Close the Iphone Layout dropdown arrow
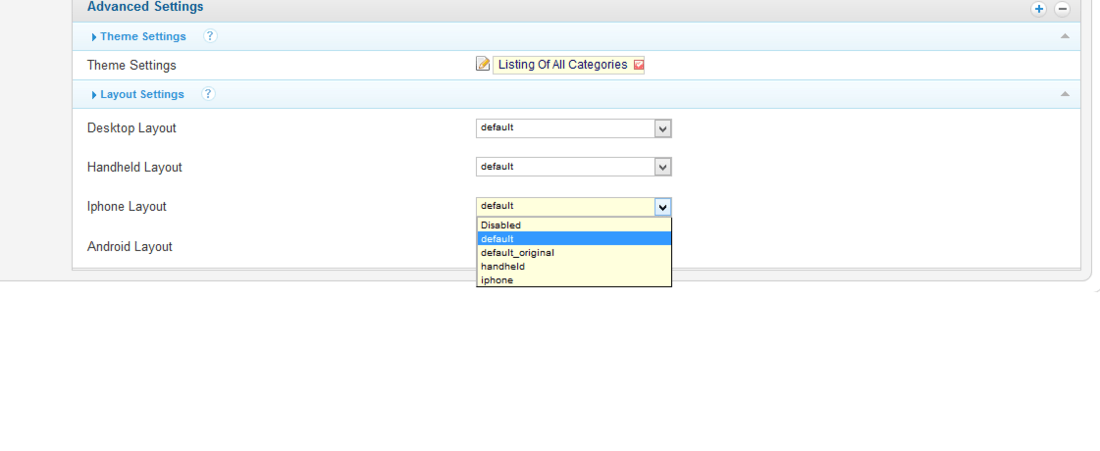Screen dimensions: 1100x451 coord(663,207)
